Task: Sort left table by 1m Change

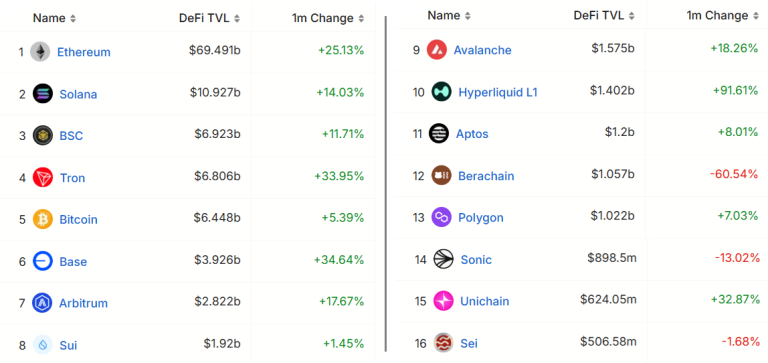Action: click(328, 18)
